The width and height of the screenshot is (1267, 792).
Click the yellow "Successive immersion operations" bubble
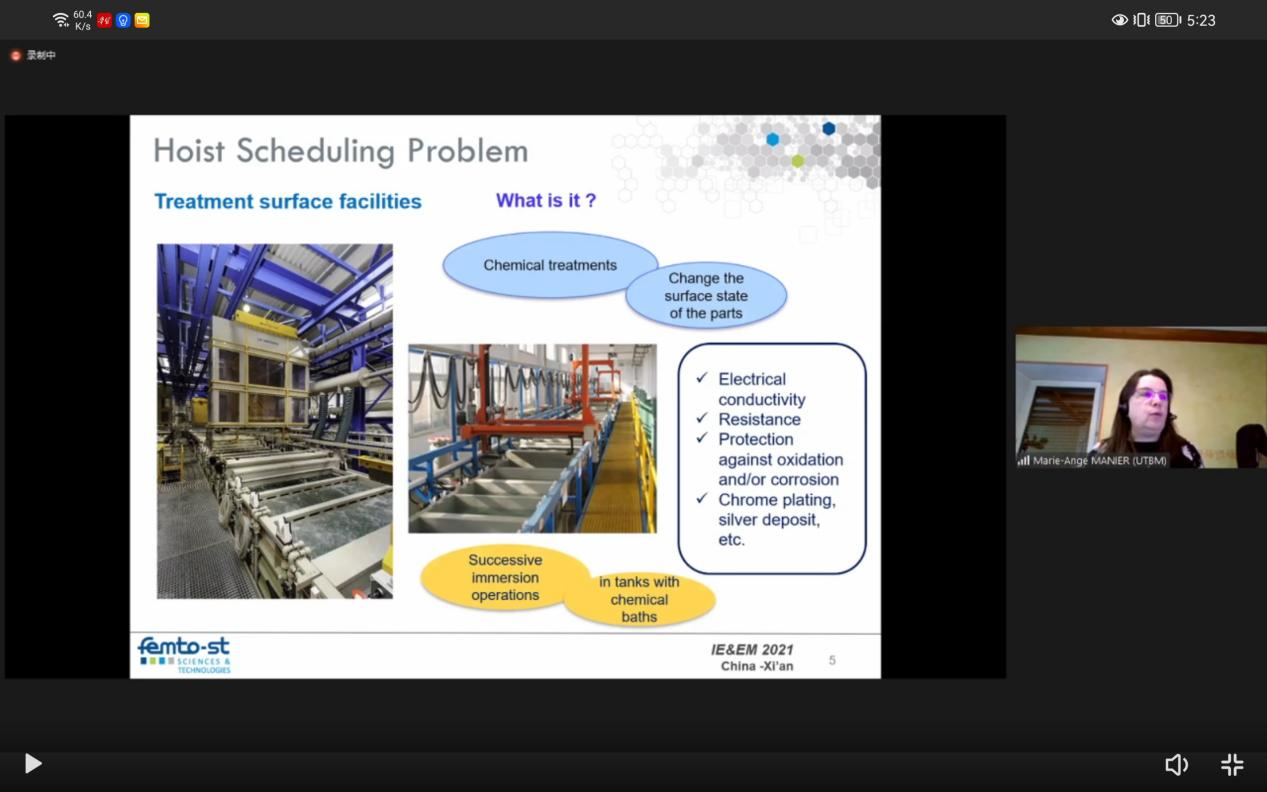pos(505,578)
